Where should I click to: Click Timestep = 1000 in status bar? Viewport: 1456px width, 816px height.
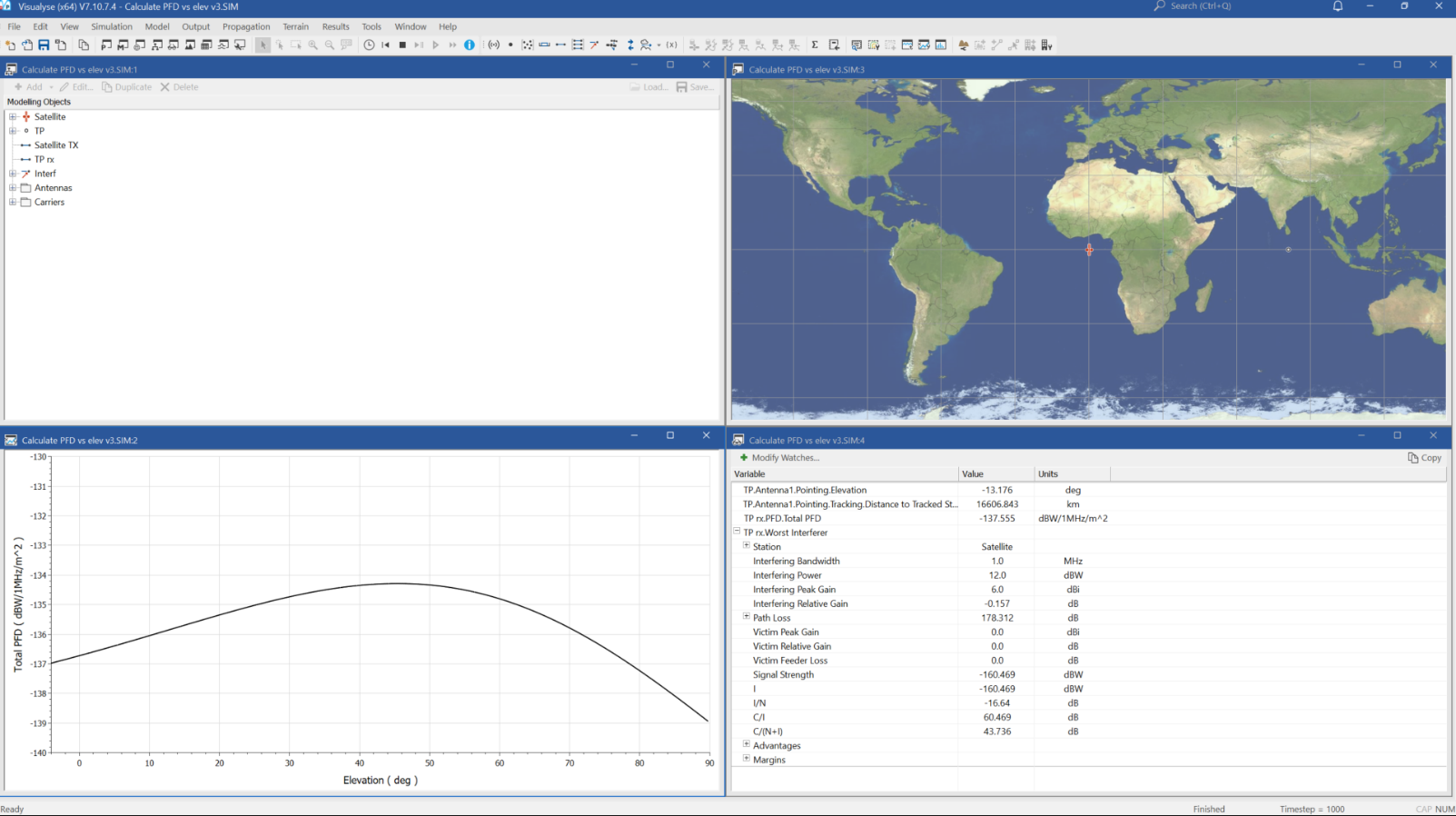[x=1312, y=809]
